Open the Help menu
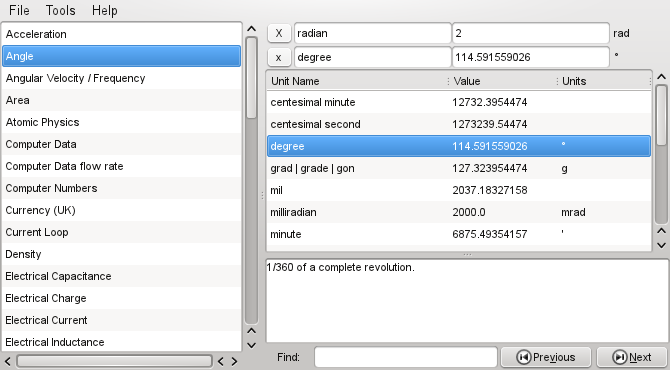This screenshot has width=670, height=370. pyautogui.click(x=105, y=10)
